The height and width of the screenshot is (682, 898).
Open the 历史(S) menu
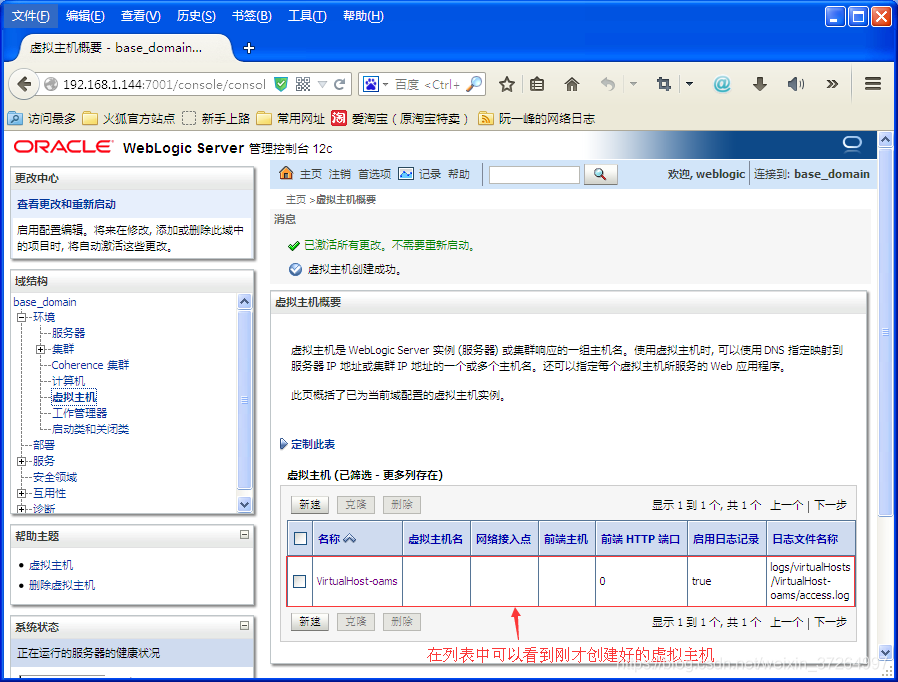click(x=196, y=16)
